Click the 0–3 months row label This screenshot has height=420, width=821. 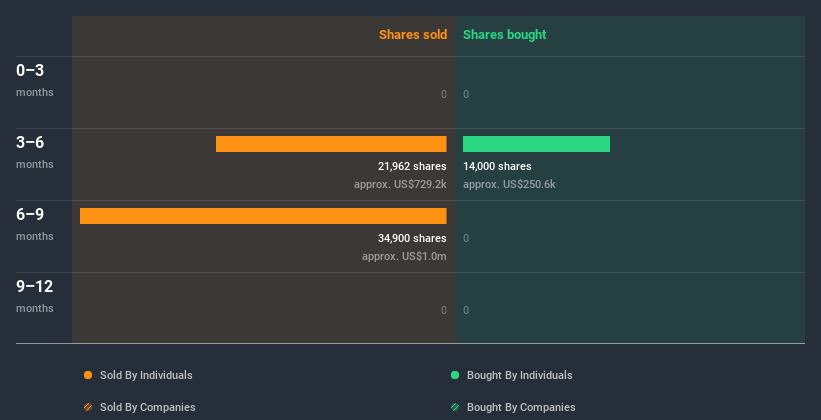pos(35,80)
